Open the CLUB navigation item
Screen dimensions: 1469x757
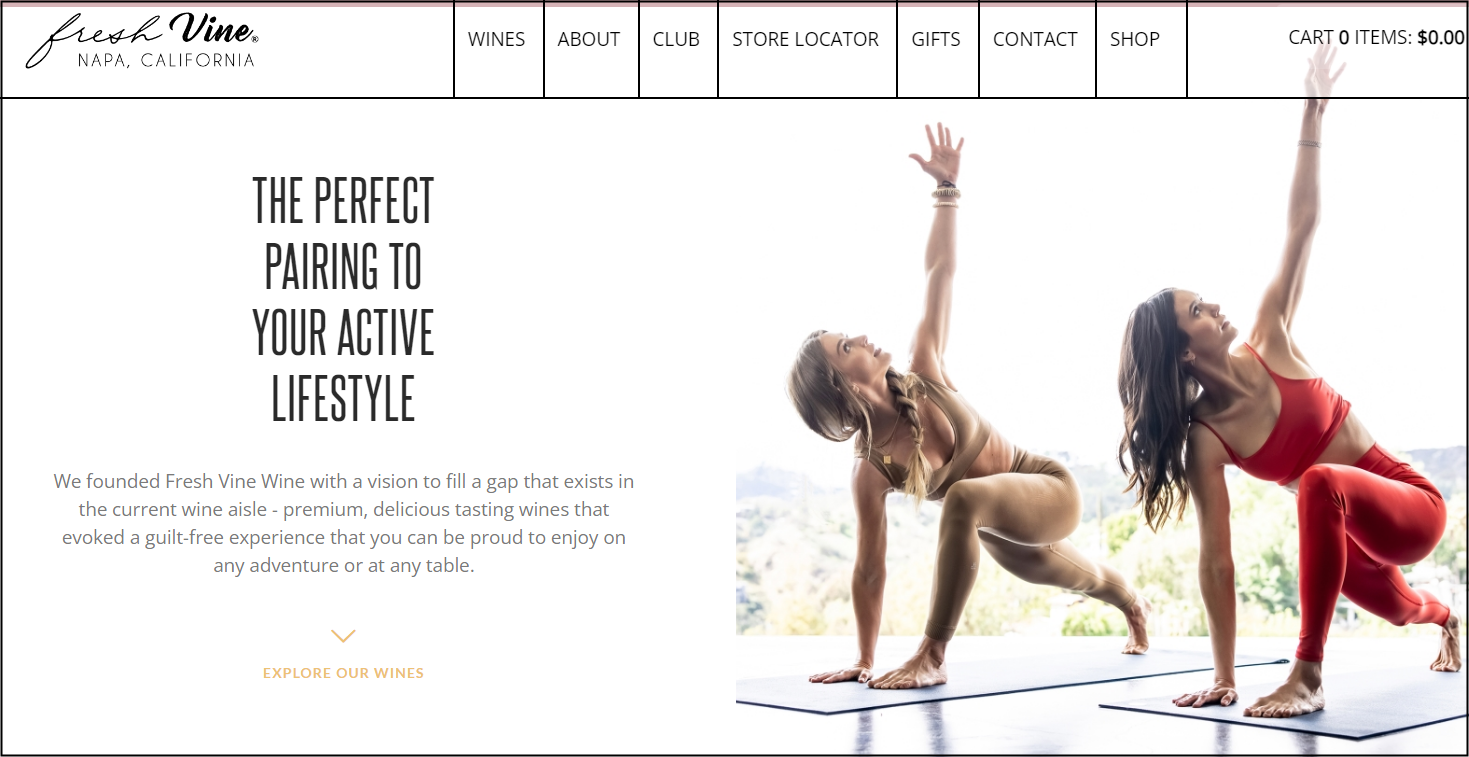[x=676, y=40]
